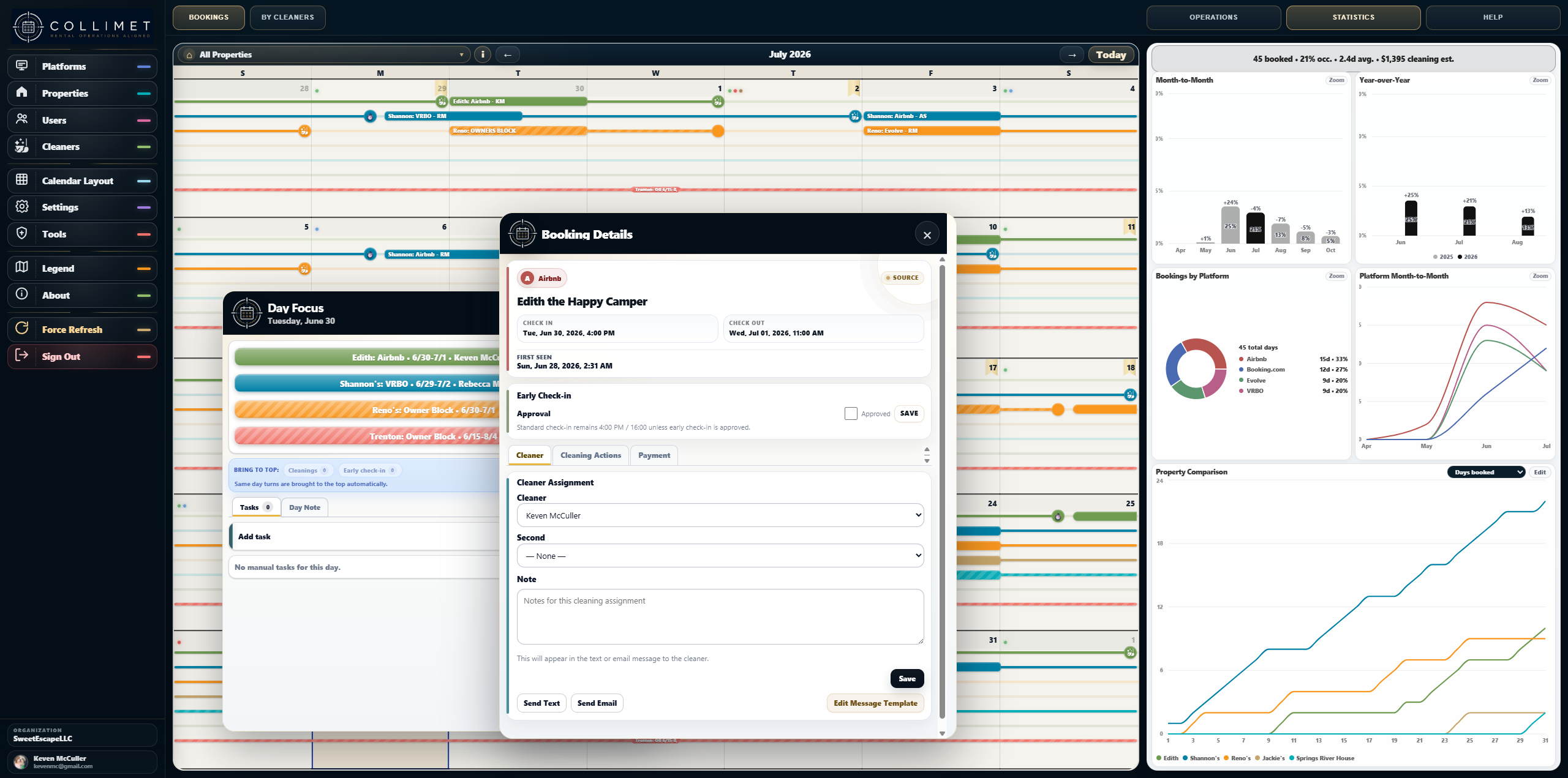
Task: Click SAVE for early check-in approval
Action: pos(909,414)
